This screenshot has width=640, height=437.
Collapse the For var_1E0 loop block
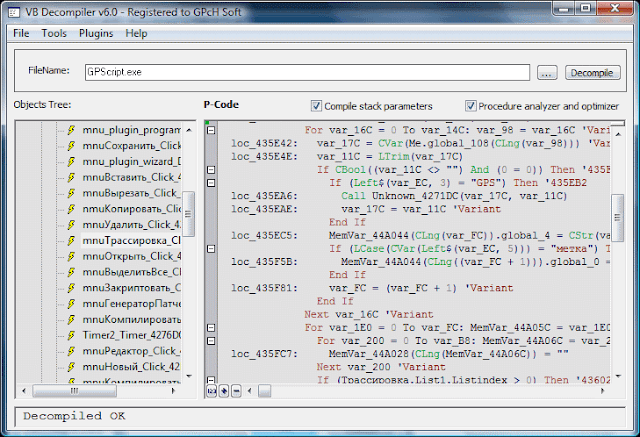(211, 328)
